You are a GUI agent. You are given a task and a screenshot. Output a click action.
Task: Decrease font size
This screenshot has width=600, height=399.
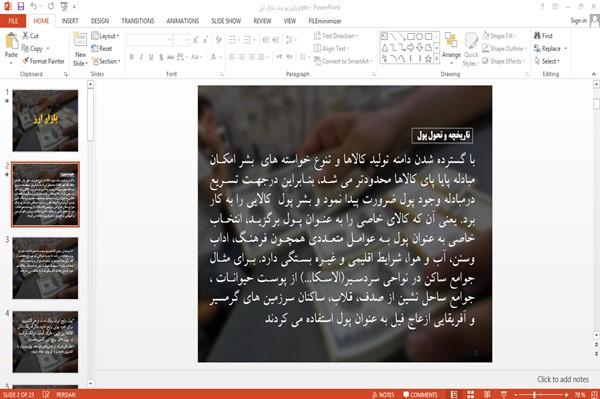tap(205, 40)
